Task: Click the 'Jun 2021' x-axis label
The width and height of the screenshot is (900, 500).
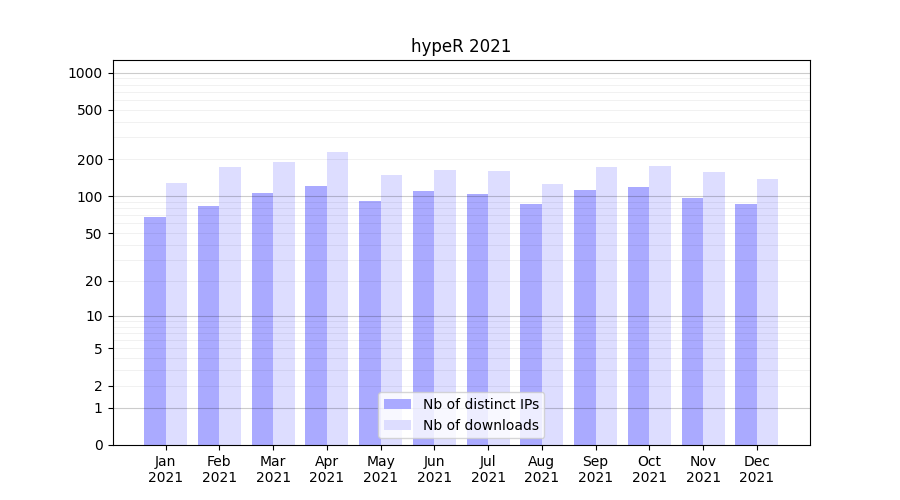Action: click(434, 469)
